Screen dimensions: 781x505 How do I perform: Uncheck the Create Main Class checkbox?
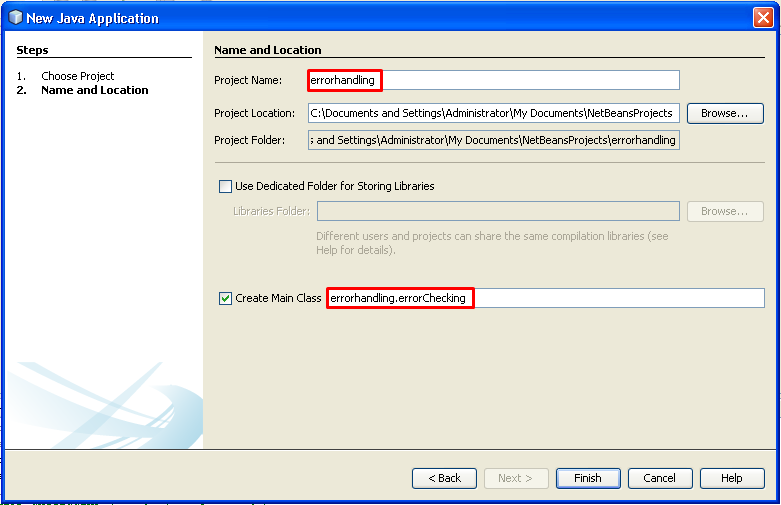(x=225, y=298)
